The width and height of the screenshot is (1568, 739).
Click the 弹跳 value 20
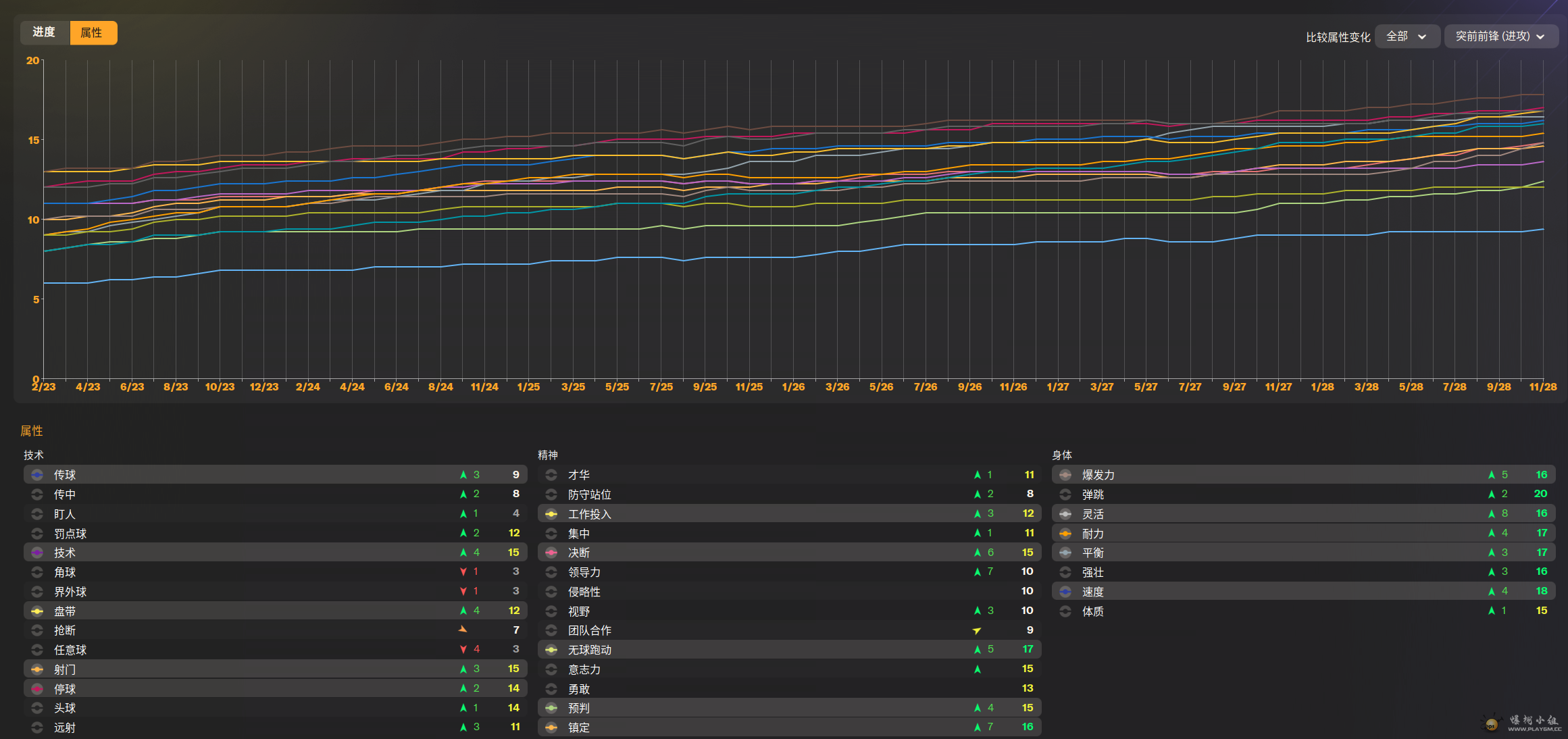(1540, 494)
